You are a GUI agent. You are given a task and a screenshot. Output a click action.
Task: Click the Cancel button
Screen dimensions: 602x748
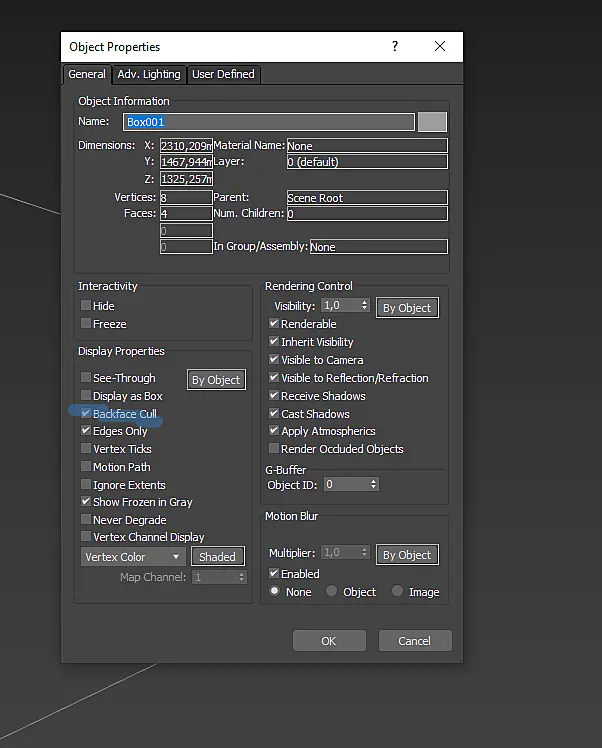pos(415,641)
